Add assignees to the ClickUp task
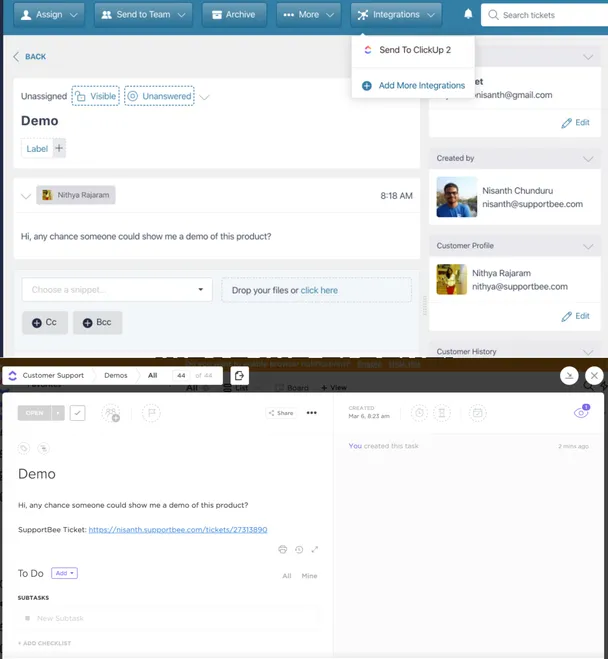The width and height of the screenshot is (608, 659). pos(111,413)
